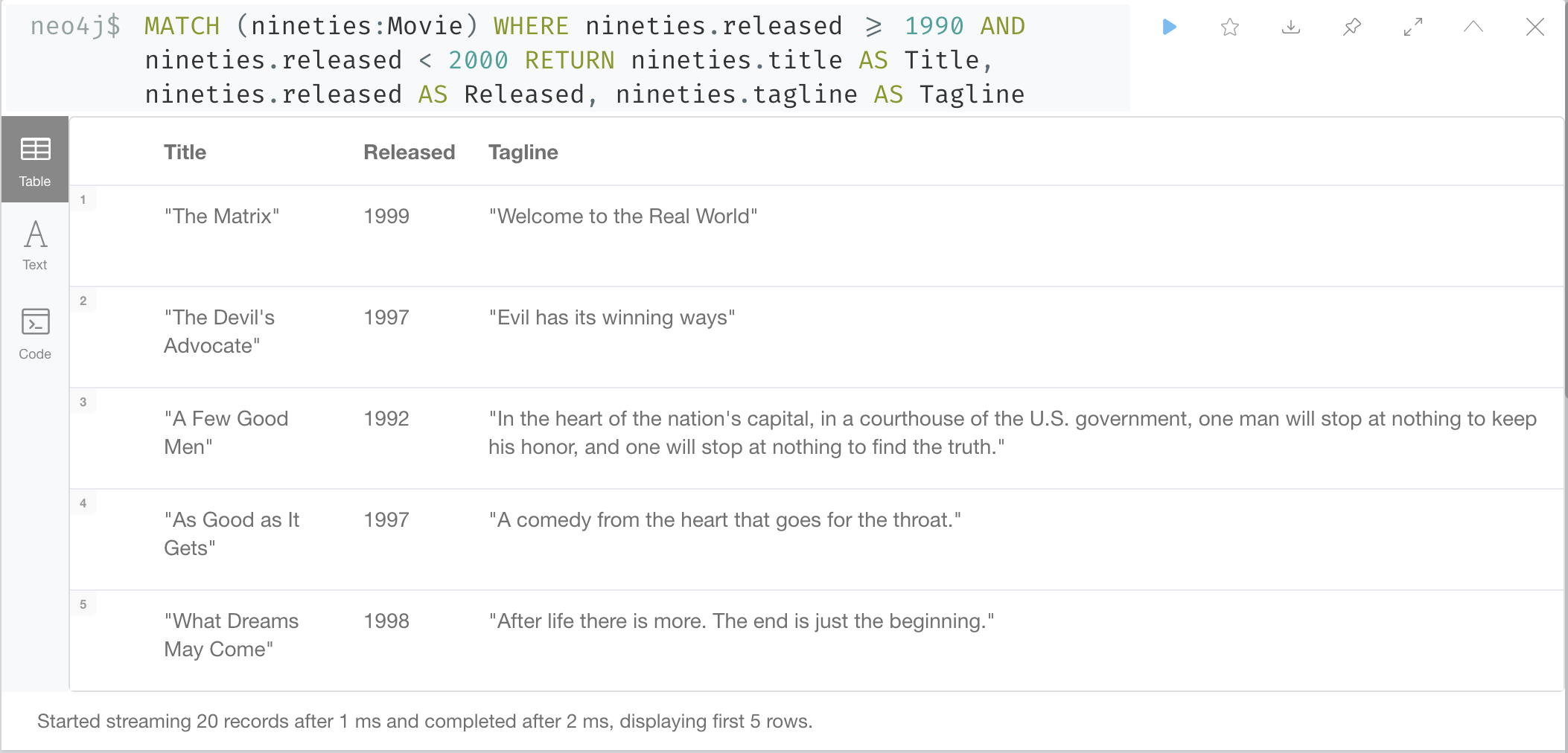Screen dimensions: 1568x753
Task: Click the Cypher query editor text
Action: (x=584, y=60)
